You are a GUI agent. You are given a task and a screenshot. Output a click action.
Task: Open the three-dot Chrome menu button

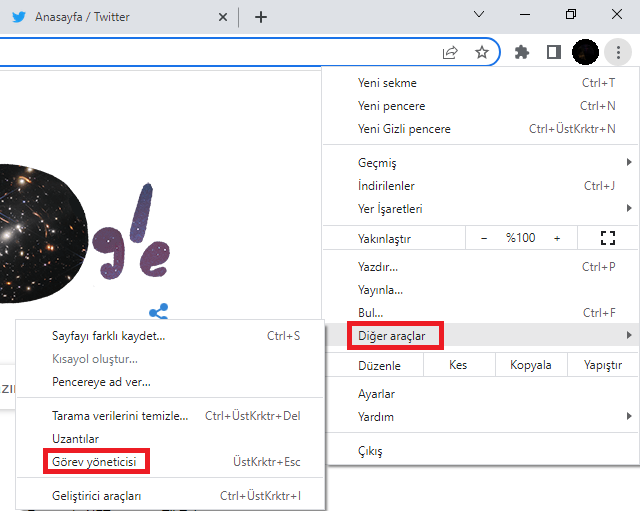(618, 52)
